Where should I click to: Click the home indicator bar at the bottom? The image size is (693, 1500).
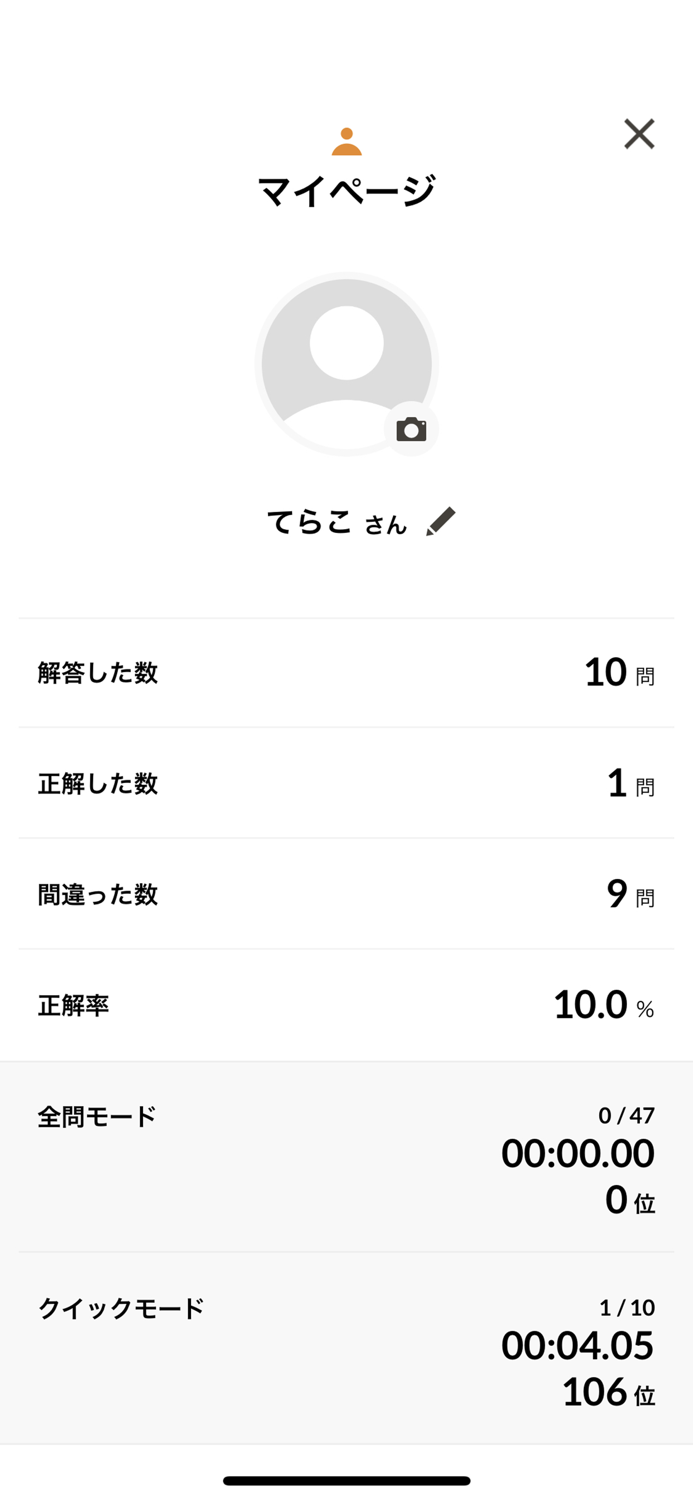coord(347,1480)
